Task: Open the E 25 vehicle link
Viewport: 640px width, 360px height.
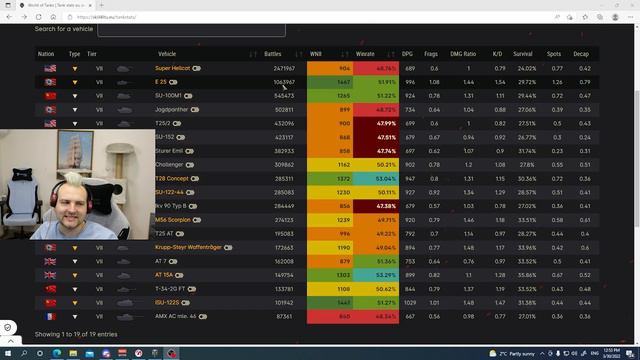Action: pos(161,82)
